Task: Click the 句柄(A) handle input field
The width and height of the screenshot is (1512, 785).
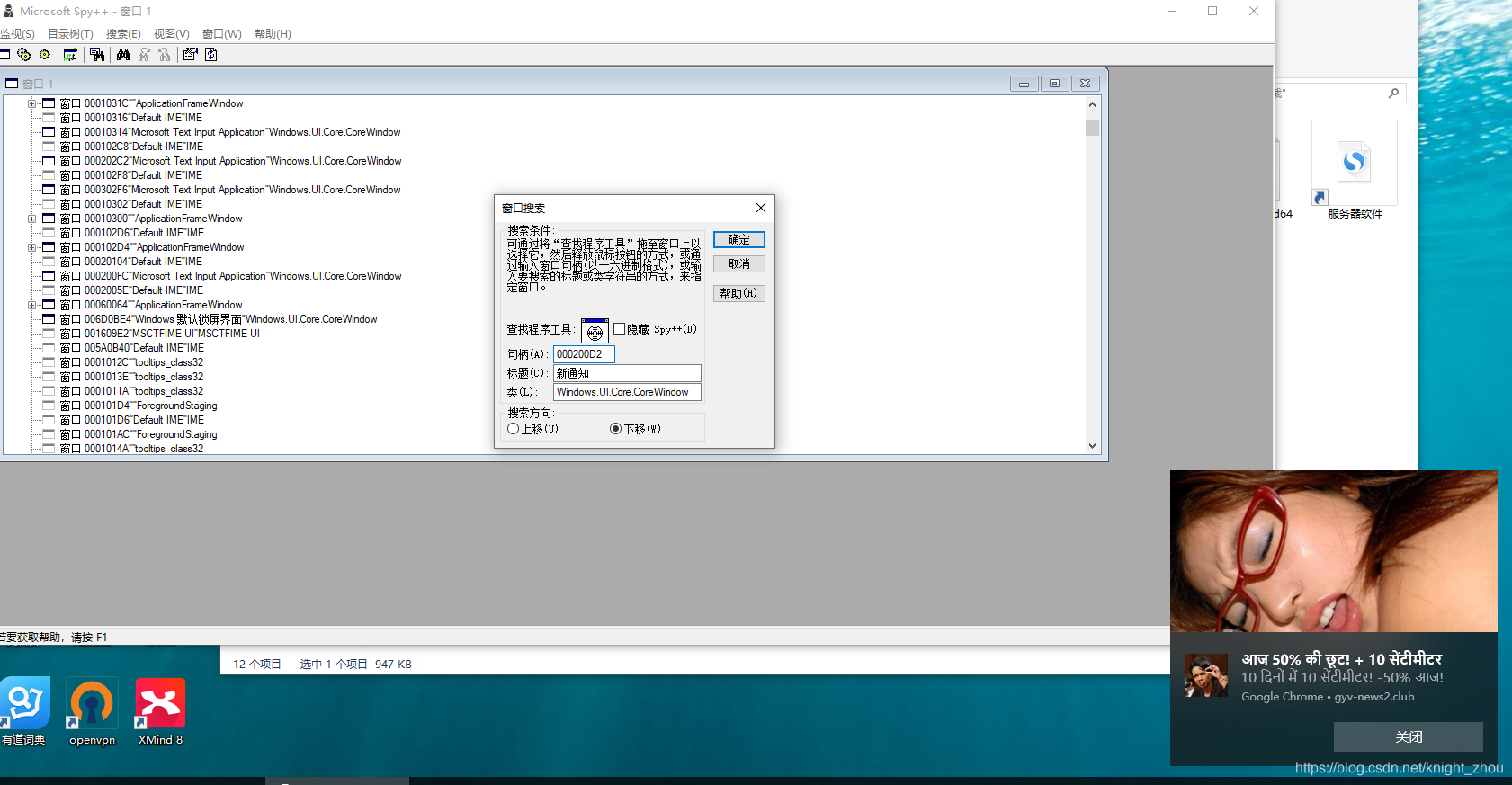Action: pyautogui.click(x=584, y=354)
